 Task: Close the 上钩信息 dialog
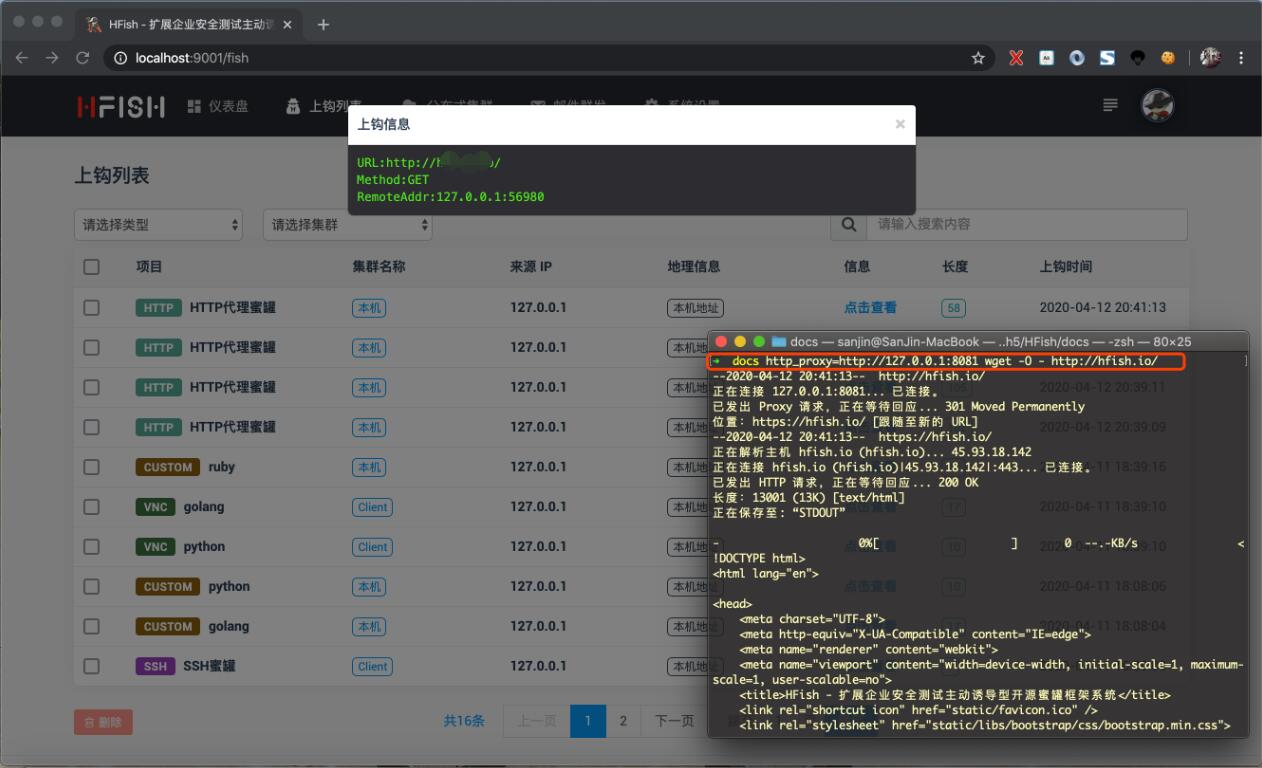click(x=900, y=124)
